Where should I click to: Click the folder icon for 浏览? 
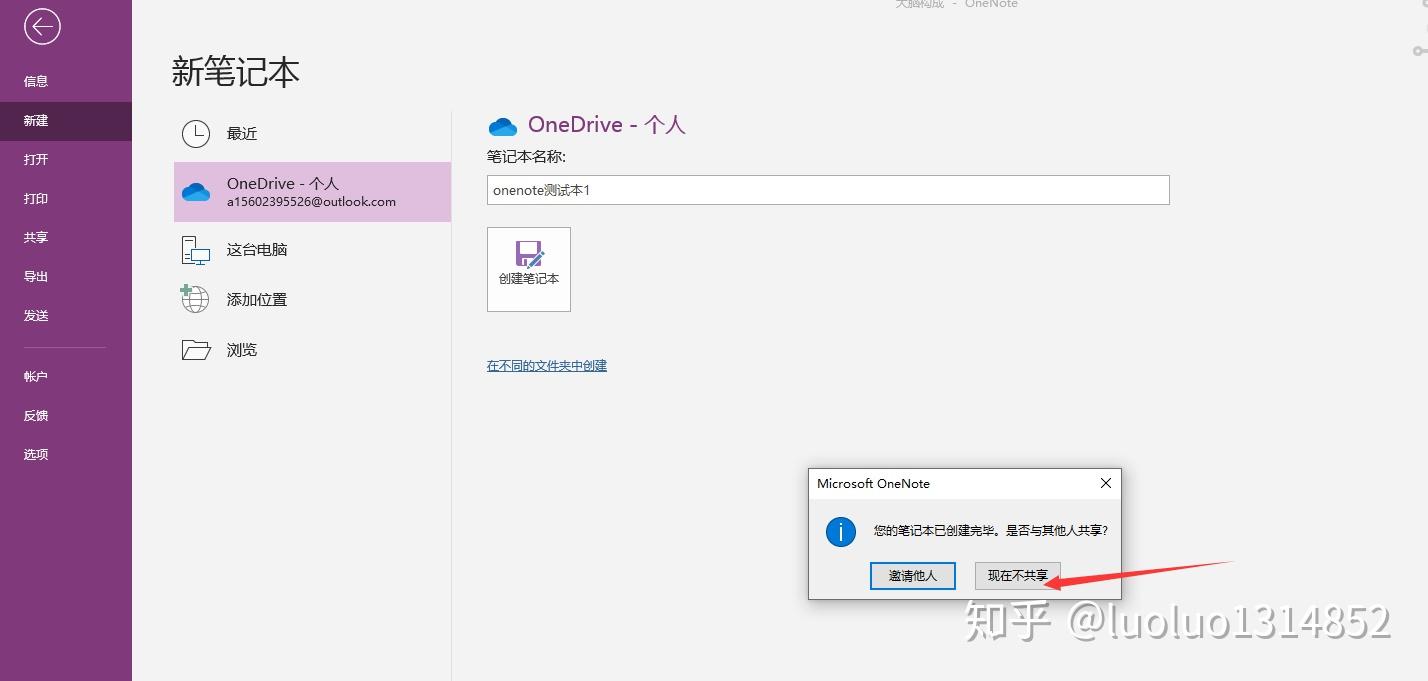[196, 350]
